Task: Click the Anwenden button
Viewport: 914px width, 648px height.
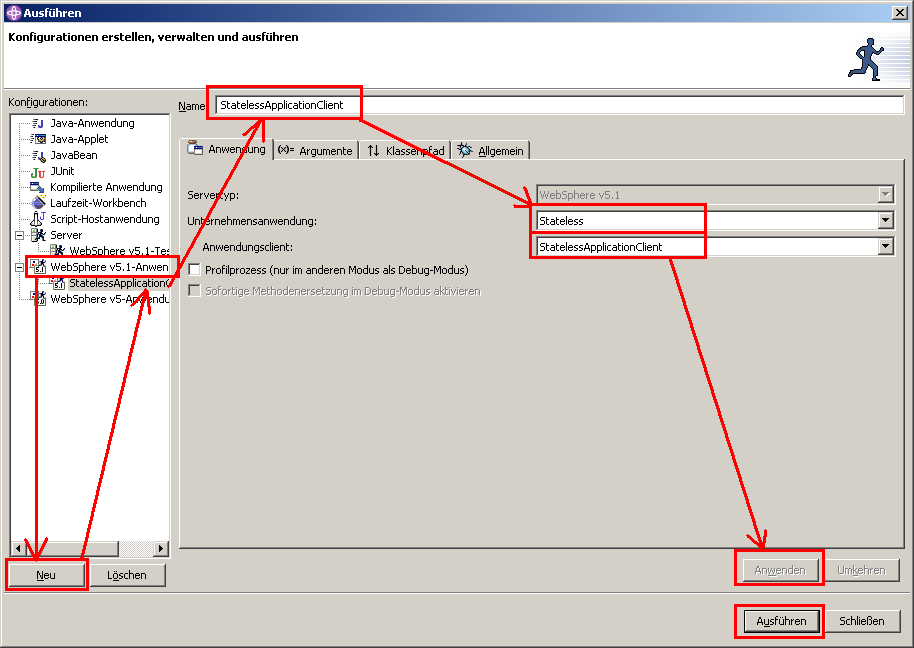Action: click(x=780, y=570)
